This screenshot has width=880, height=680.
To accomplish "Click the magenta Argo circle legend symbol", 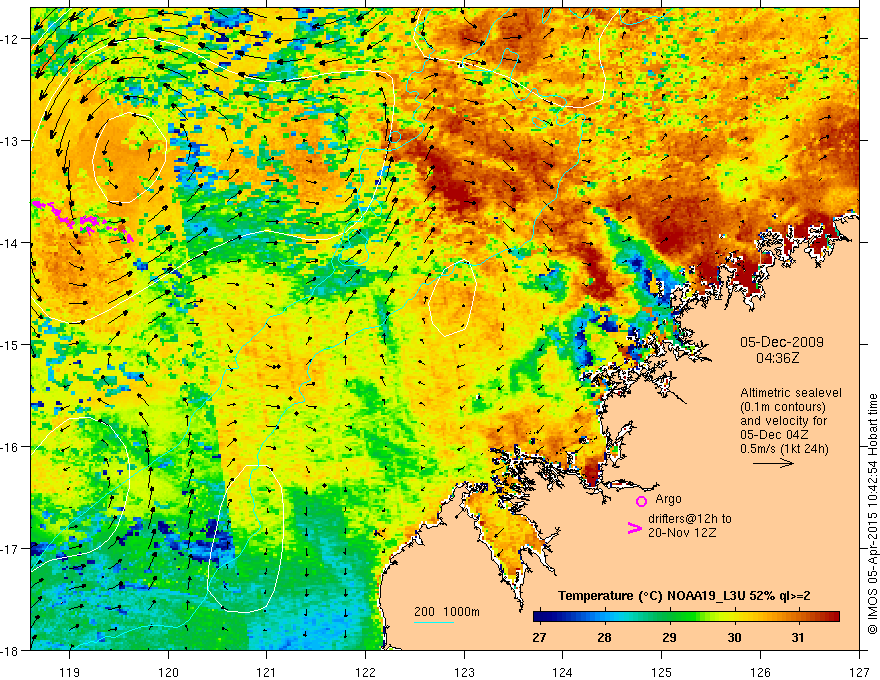I will tap(641, 501).
